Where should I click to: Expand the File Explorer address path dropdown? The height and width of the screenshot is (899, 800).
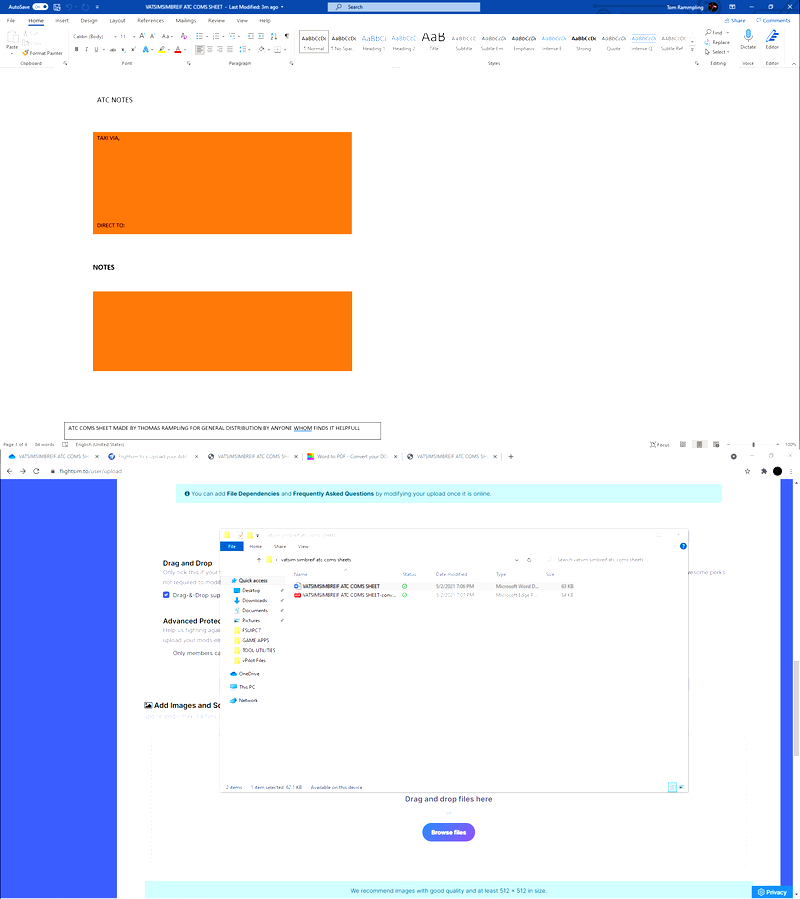click(x=516, y=560)
